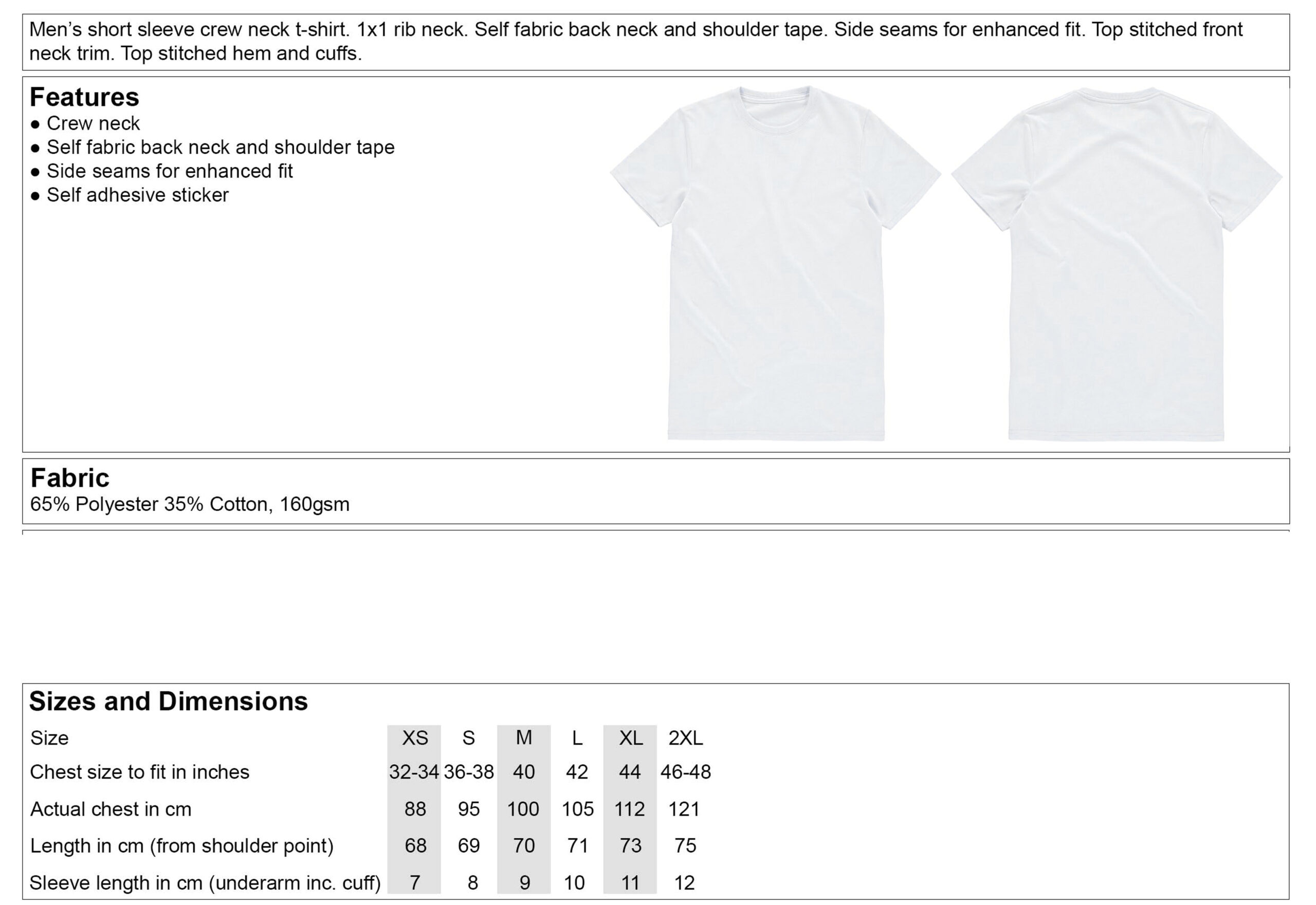The width and height of the screenshot is (1316, 905).
Task: Click the 'Self adhesive sticker' feature line
Action: [137, 195]
